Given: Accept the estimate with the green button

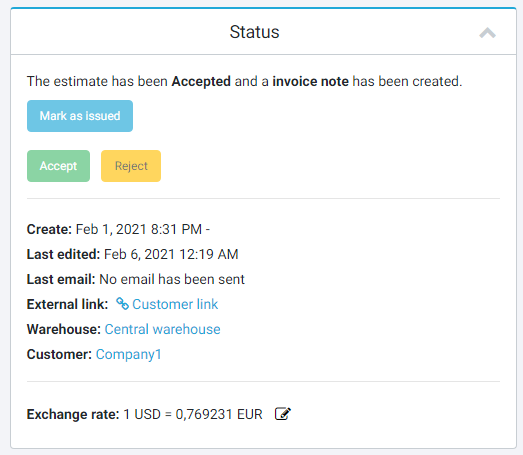Looking at the screenshot, I should tap(58, 166).
